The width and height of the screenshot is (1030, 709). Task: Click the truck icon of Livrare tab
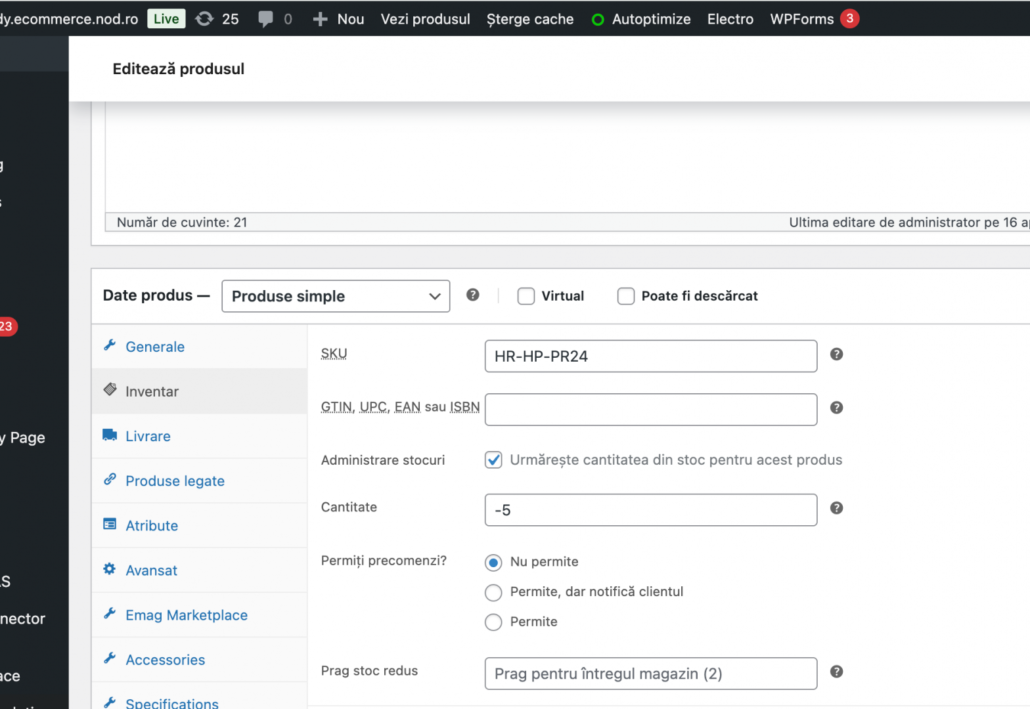point(110,435)
